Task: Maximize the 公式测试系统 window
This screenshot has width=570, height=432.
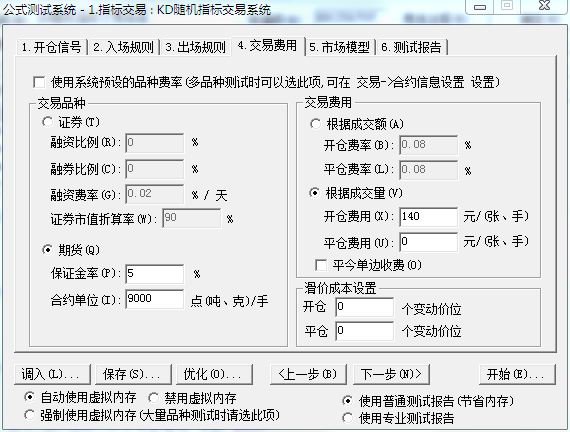Action: [507, 7]
